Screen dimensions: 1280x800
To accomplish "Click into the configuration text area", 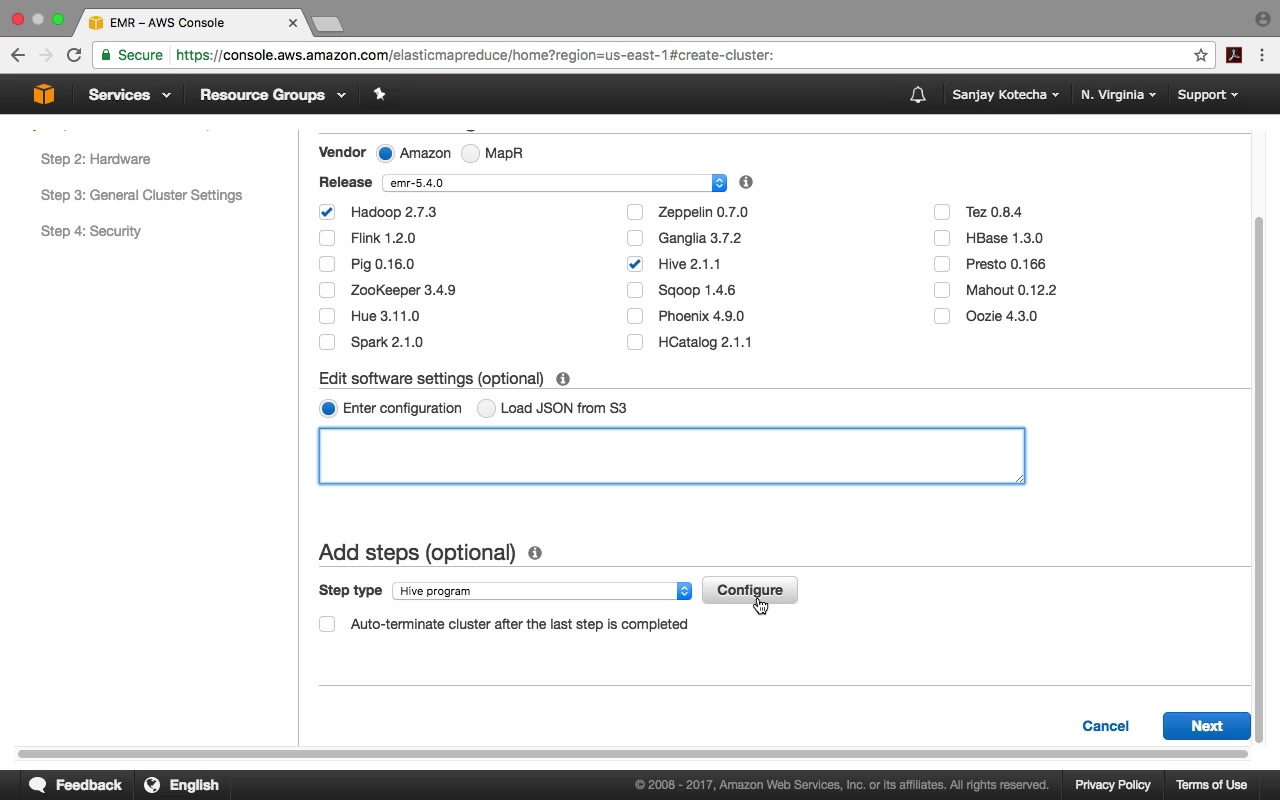I will point(672,456).
